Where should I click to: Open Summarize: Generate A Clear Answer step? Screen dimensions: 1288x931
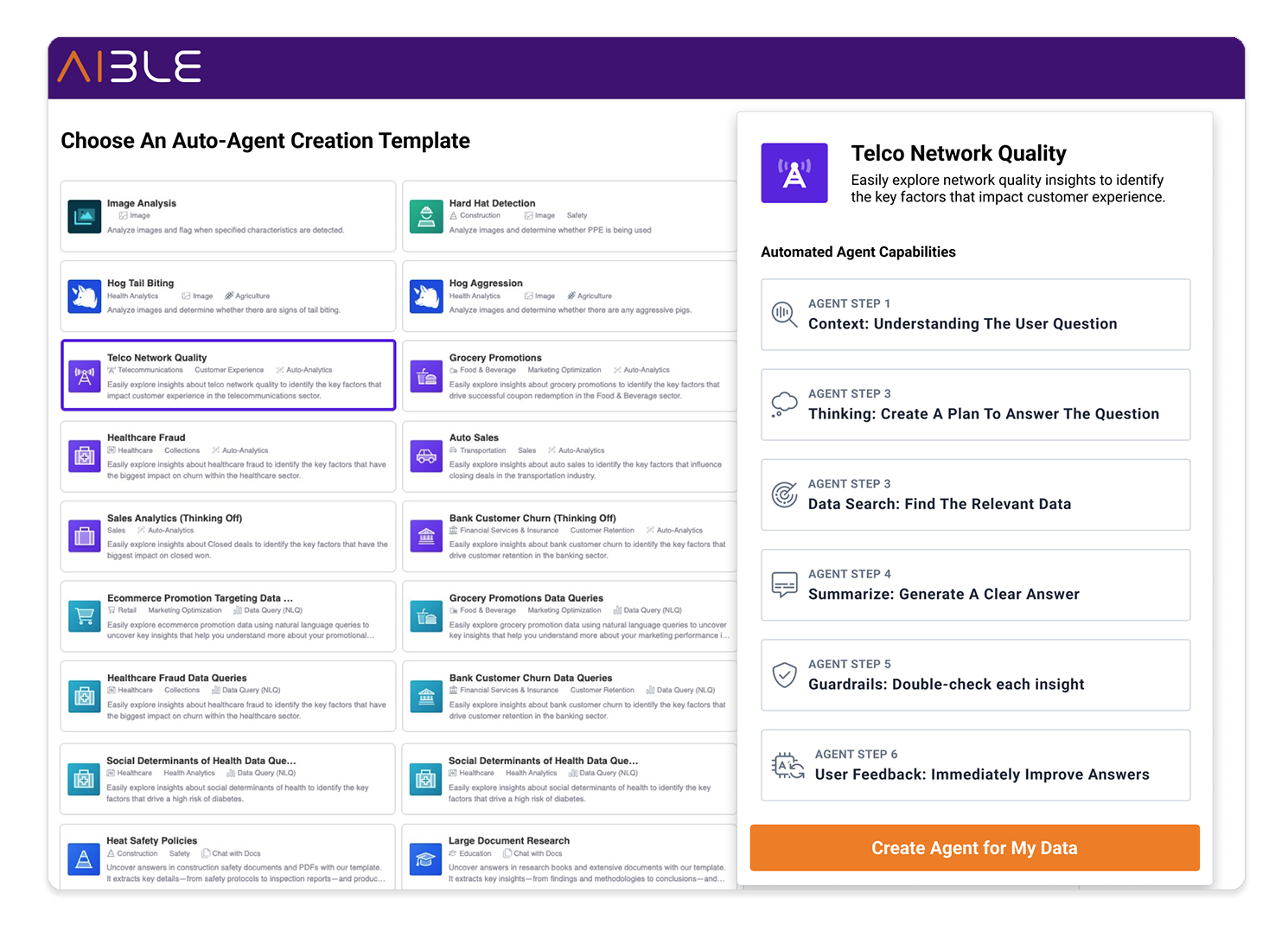tap(975, 585)
